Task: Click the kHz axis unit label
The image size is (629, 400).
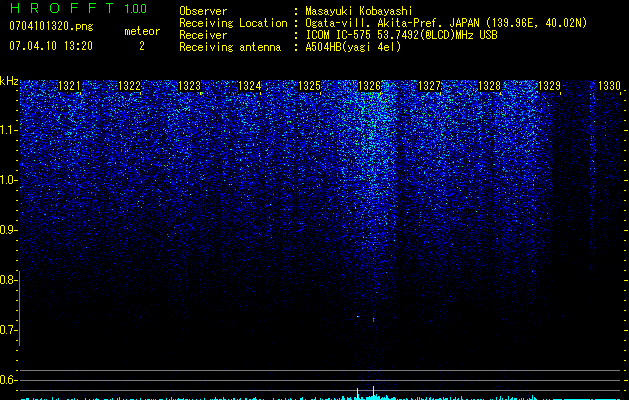Action: point(9,81)
